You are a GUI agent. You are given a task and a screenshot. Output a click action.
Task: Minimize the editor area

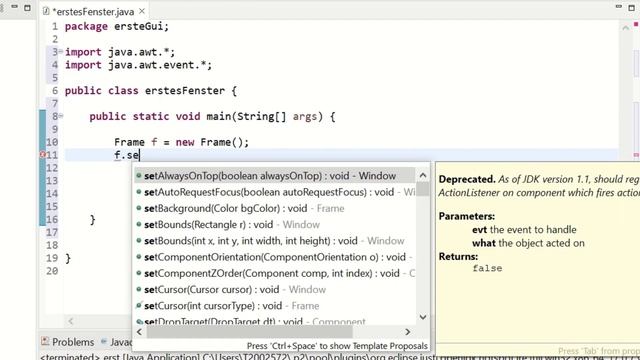click(x=619, y=7)
